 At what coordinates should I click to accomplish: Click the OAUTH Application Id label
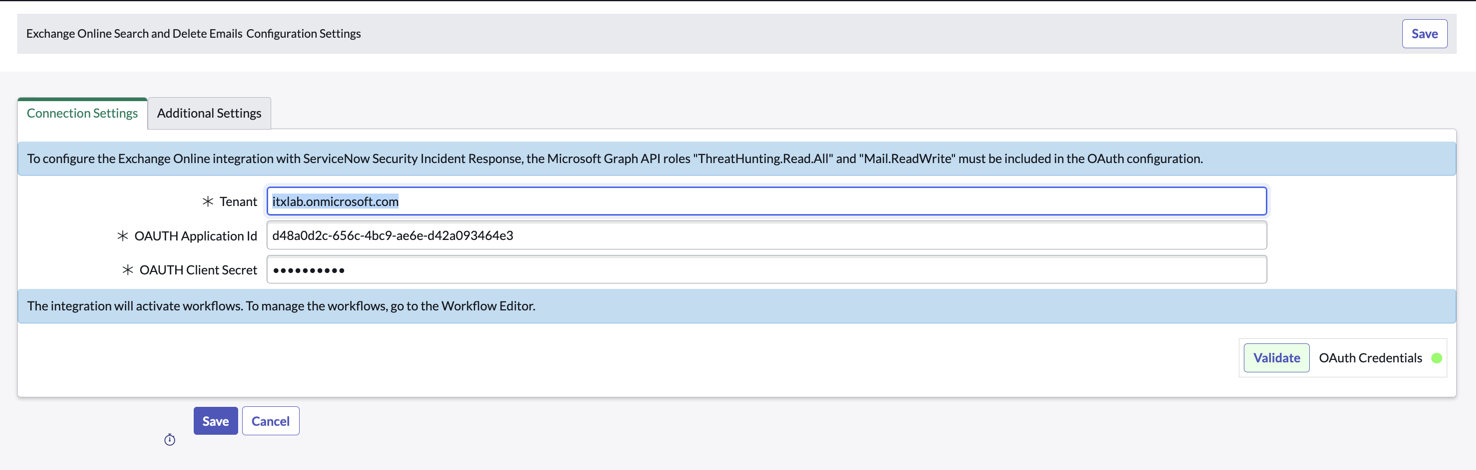(x=196, y=236)
